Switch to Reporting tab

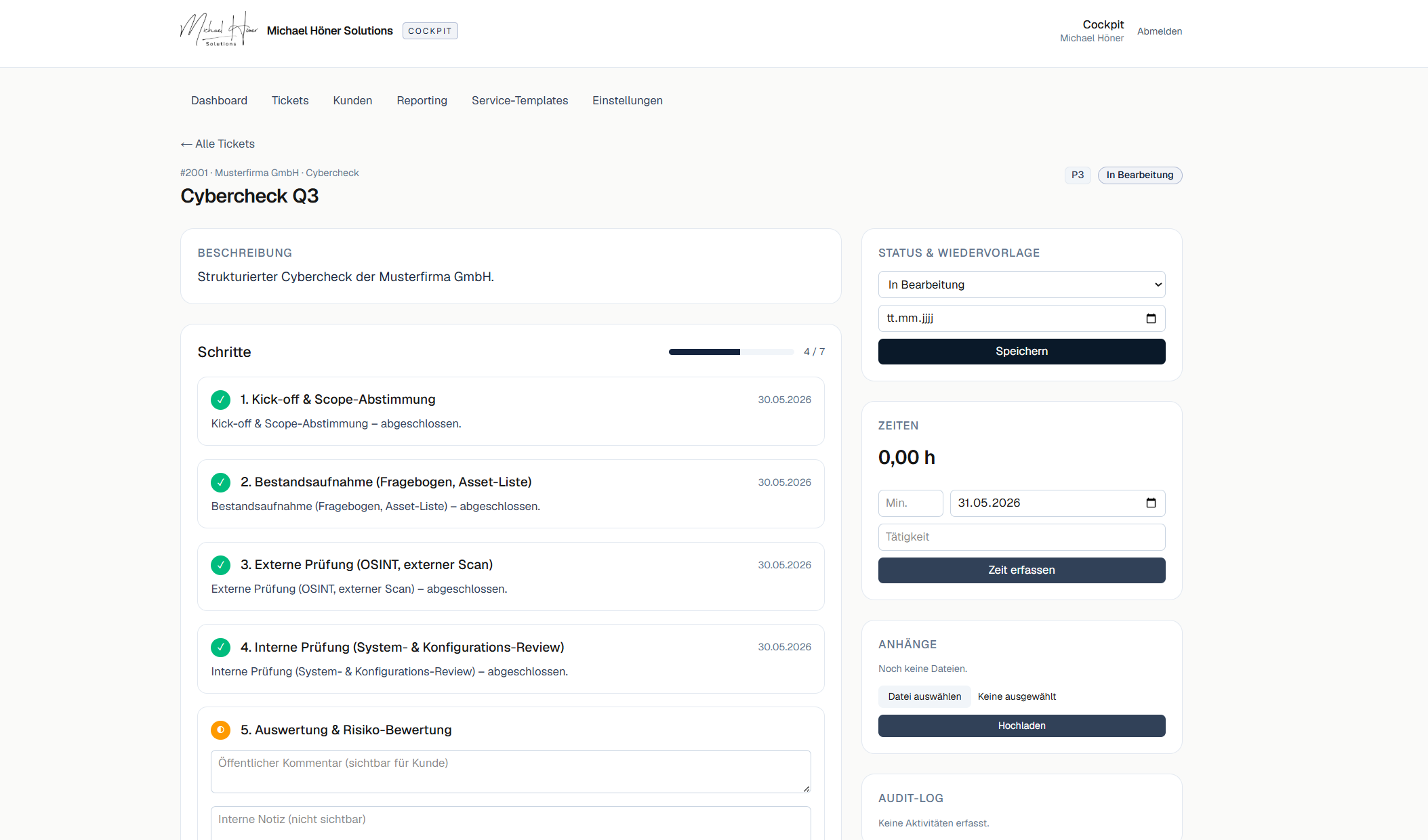pos(422,100)
